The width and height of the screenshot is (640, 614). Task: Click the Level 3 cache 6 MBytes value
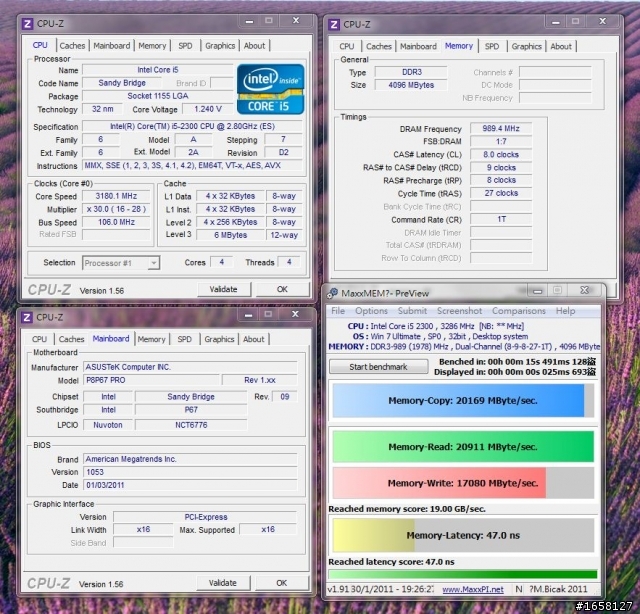231,235
